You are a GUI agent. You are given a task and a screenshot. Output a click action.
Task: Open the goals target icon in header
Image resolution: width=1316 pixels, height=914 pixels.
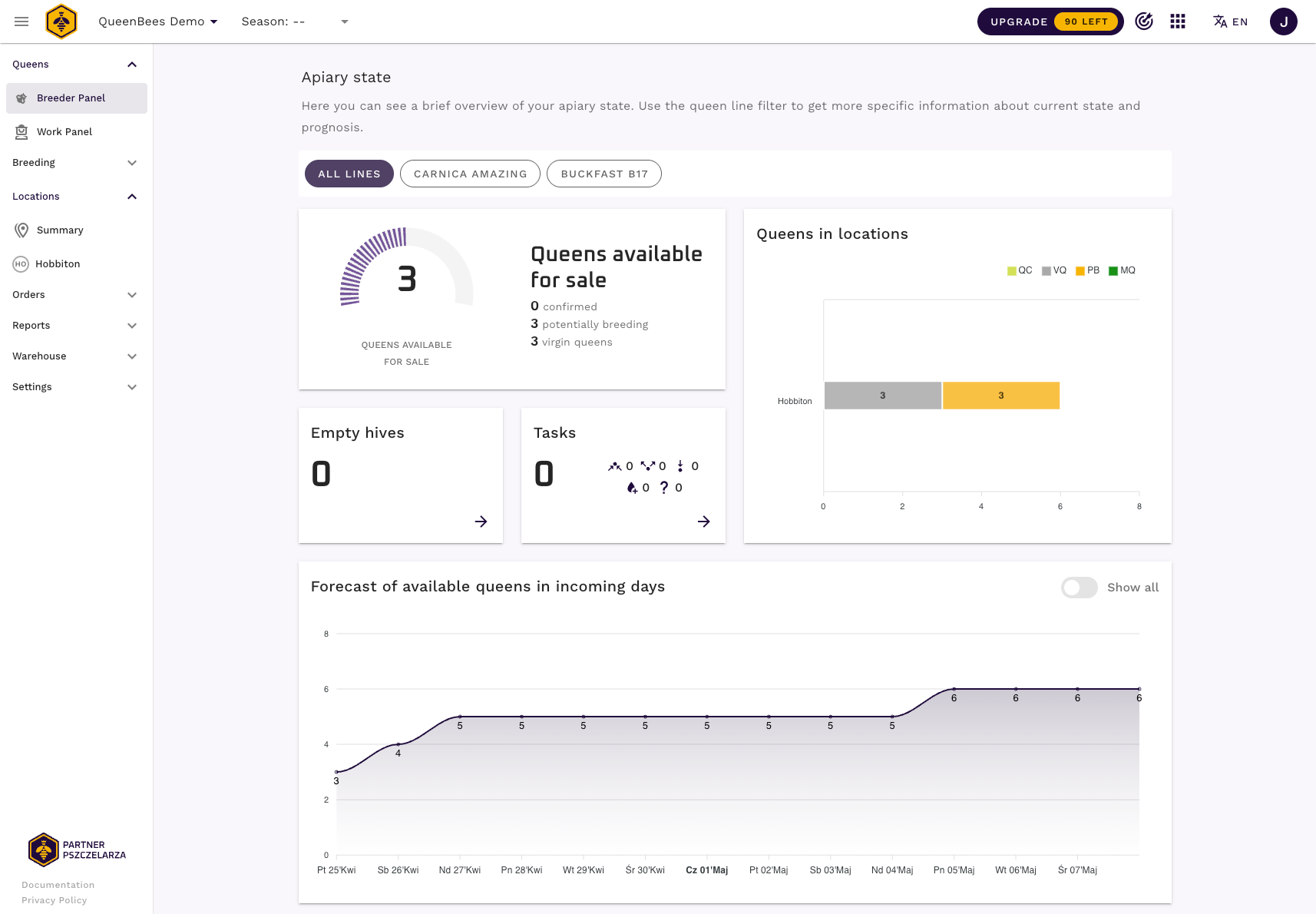[x=1144, y=22]
